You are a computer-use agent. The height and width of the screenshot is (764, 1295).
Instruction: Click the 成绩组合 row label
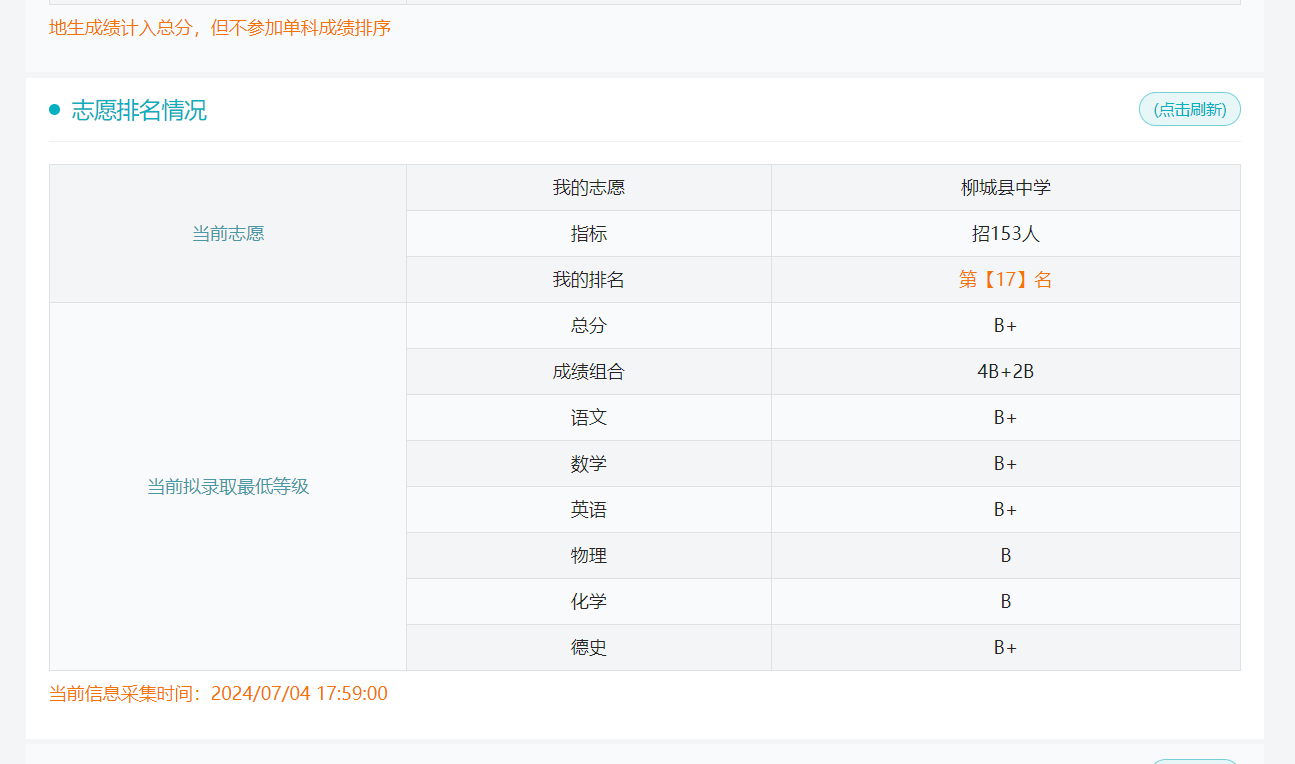pyautogui.click(x=588, y=372)
